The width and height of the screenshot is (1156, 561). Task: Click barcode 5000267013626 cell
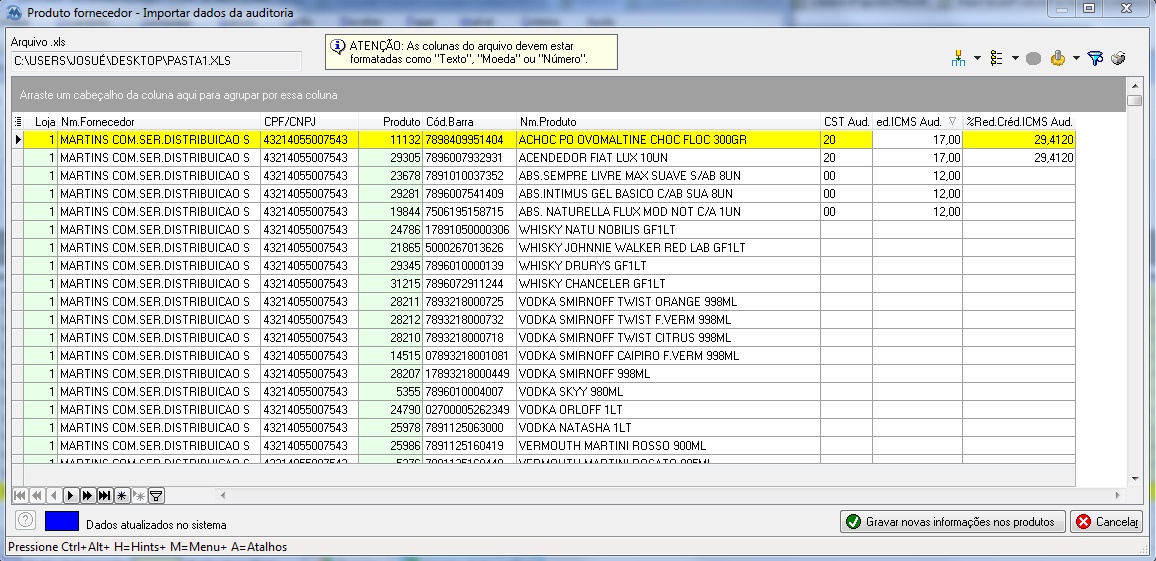470,248
